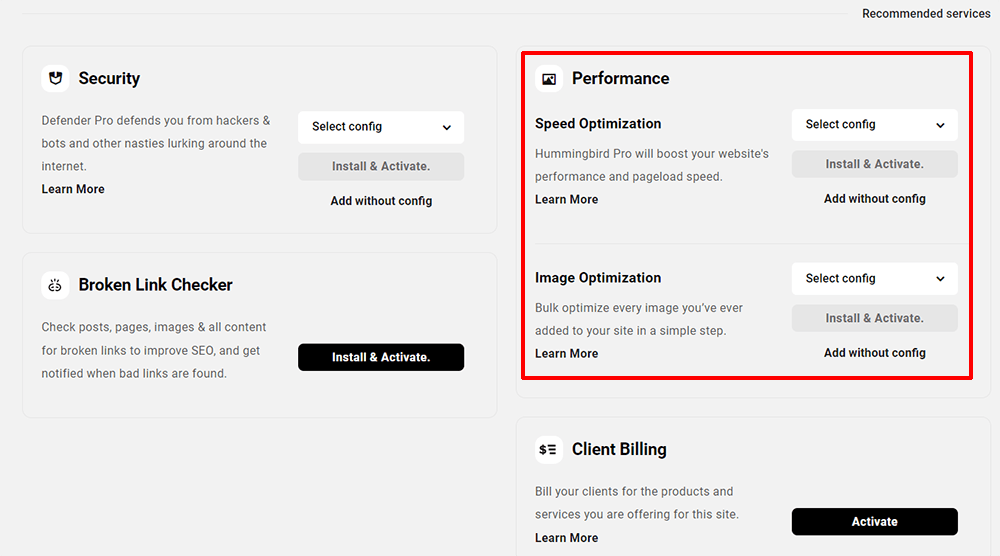
Task: Click the Security shield icon
Action: (x=55, y=78)
